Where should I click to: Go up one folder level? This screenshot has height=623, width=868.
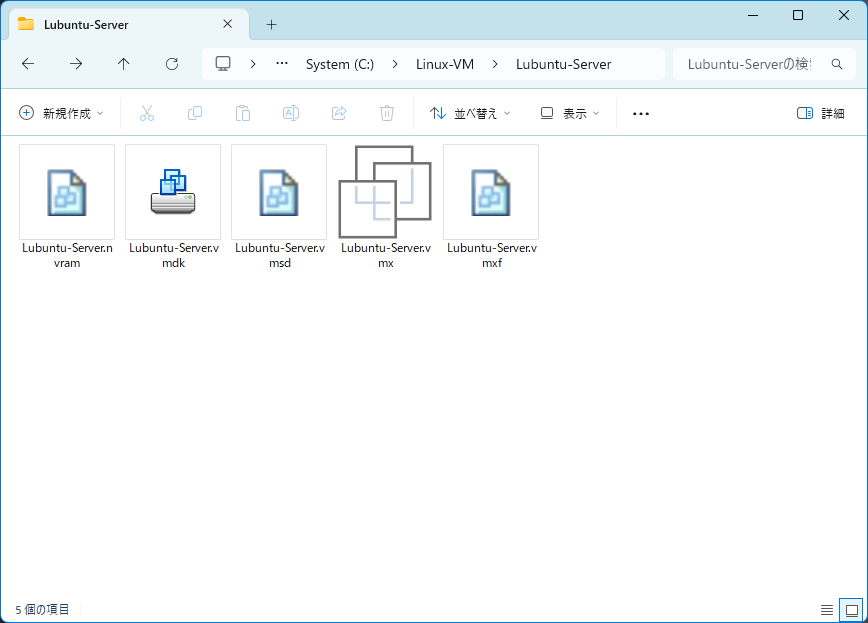click(x=123, y=63)
